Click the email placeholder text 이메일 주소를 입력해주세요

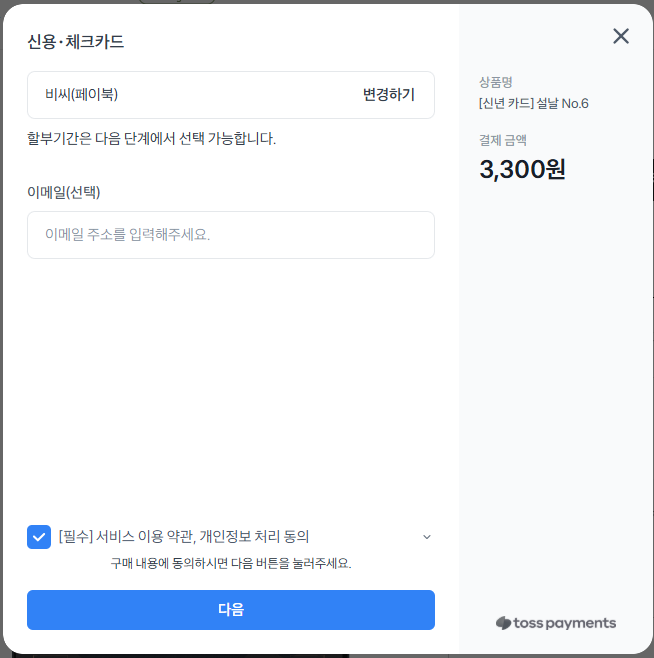[x=128, y=234]
